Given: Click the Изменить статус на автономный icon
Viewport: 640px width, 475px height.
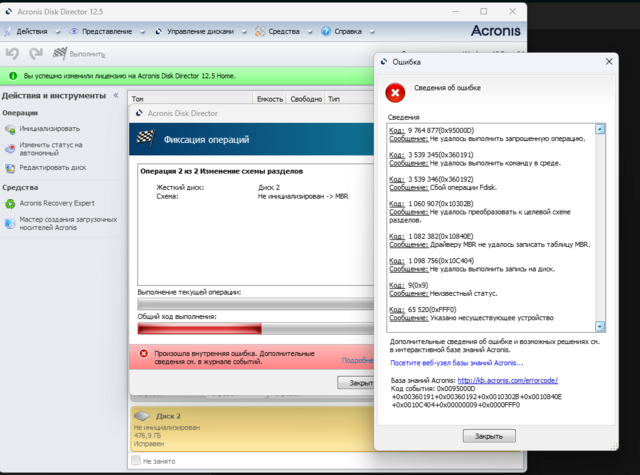Looking at the screenshot, I should [10, 148].
